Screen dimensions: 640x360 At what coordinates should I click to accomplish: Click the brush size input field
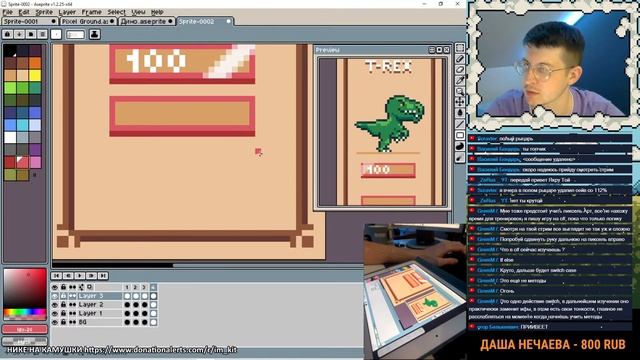[x=76, y=35]
